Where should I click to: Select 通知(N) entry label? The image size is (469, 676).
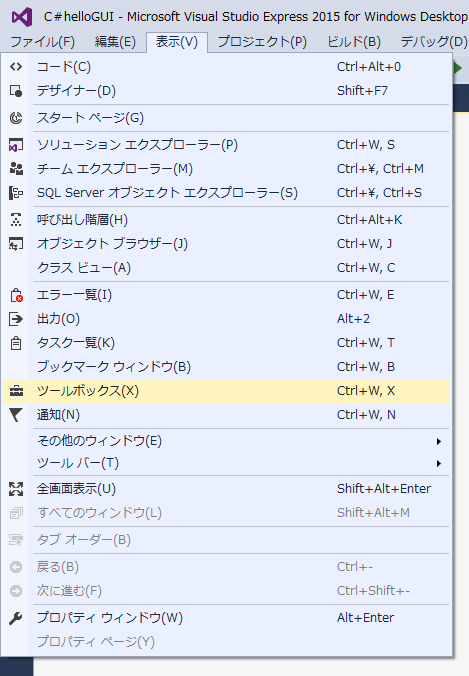click(x=59, y=415)
